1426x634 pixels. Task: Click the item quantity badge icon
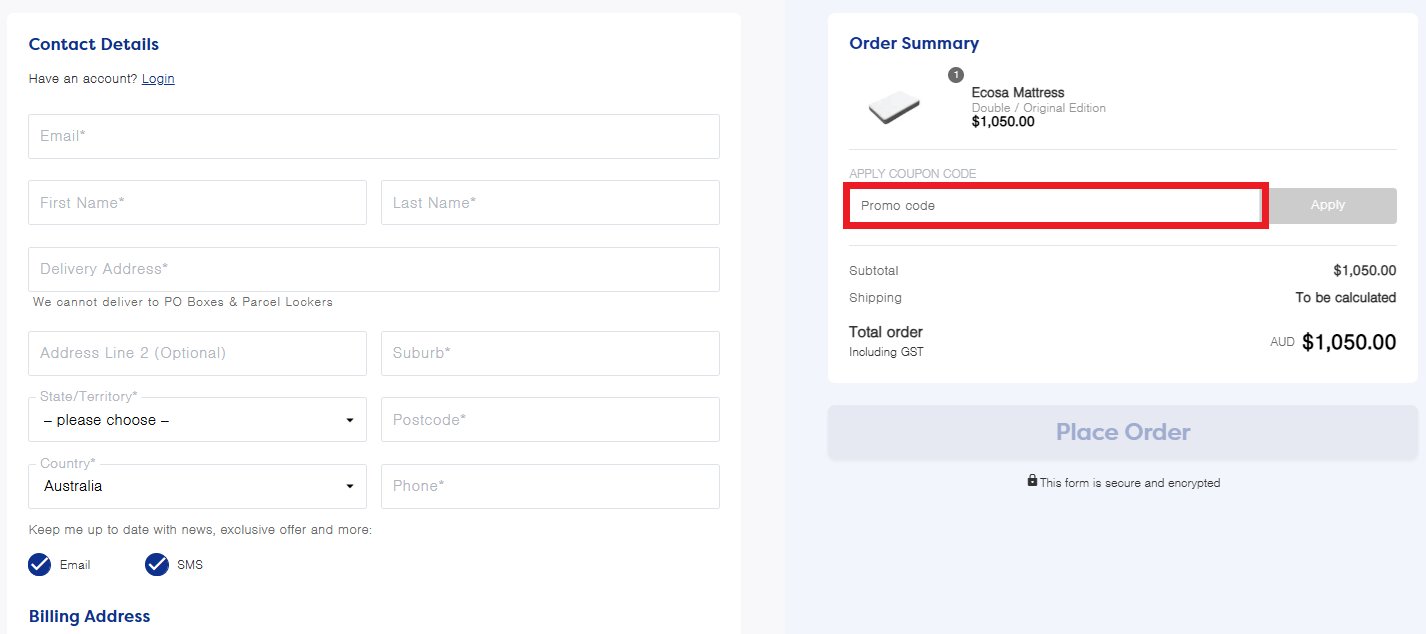tap(956, 75)
